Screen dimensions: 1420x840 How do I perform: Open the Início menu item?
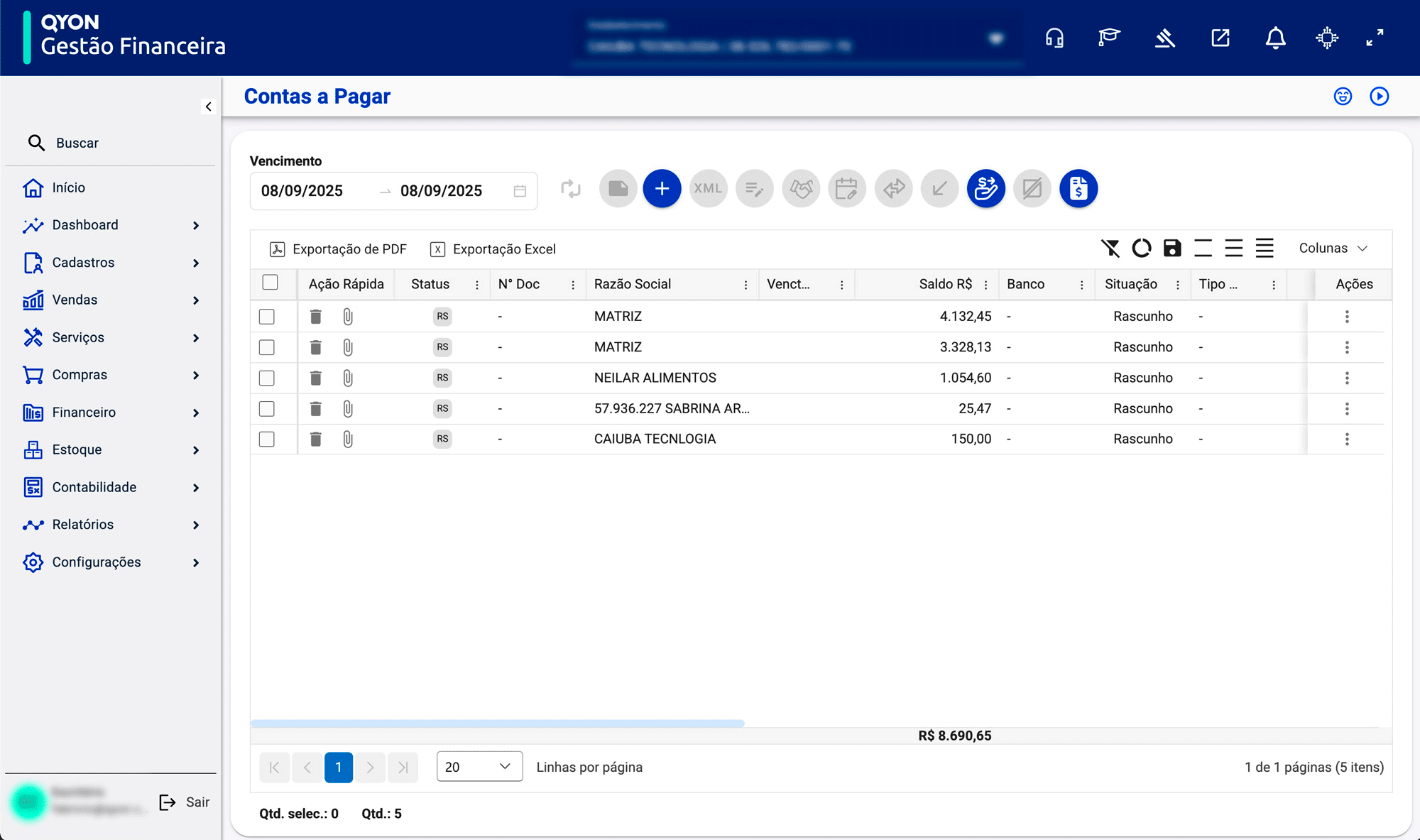(69, 187)
